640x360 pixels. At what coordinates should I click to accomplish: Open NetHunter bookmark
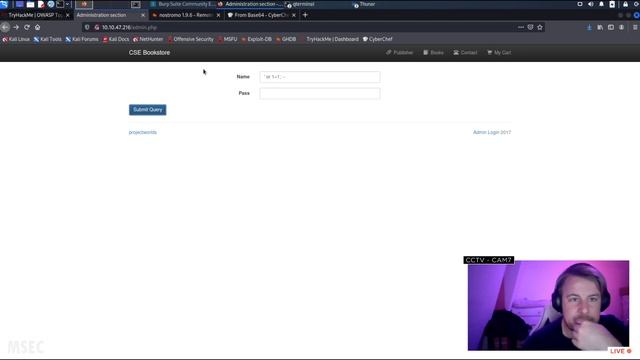click(148, 39)
